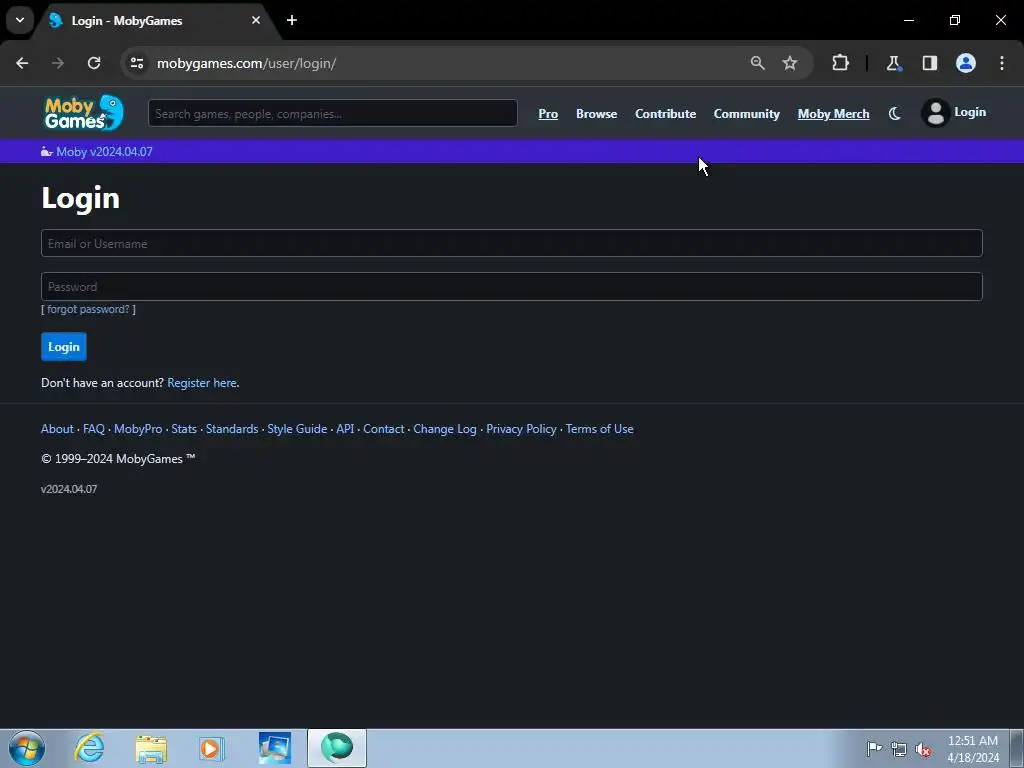The width and height of the screenshot is (1024, 768).
Task: Bookmark this page with the star icon
Action: [x=790, y=63]
